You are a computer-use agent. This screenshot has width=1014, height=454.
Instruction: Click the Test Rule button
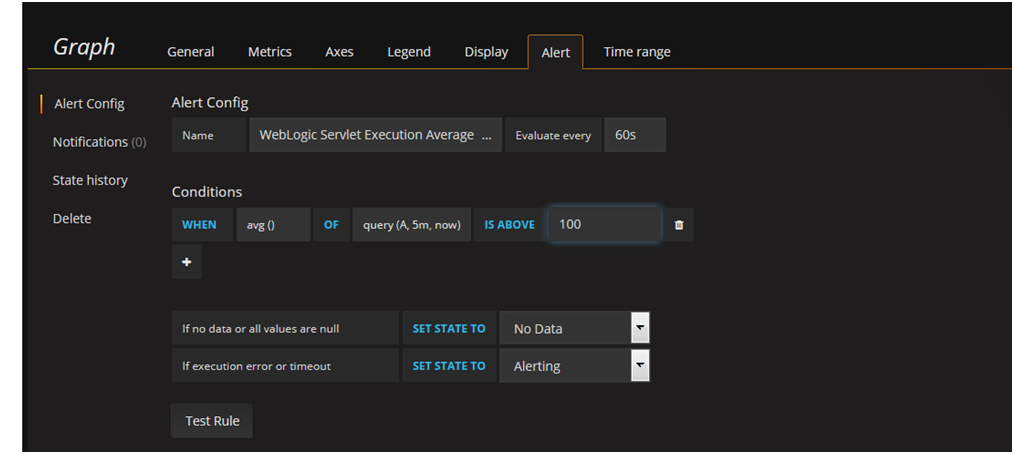(x=212, y=421)
